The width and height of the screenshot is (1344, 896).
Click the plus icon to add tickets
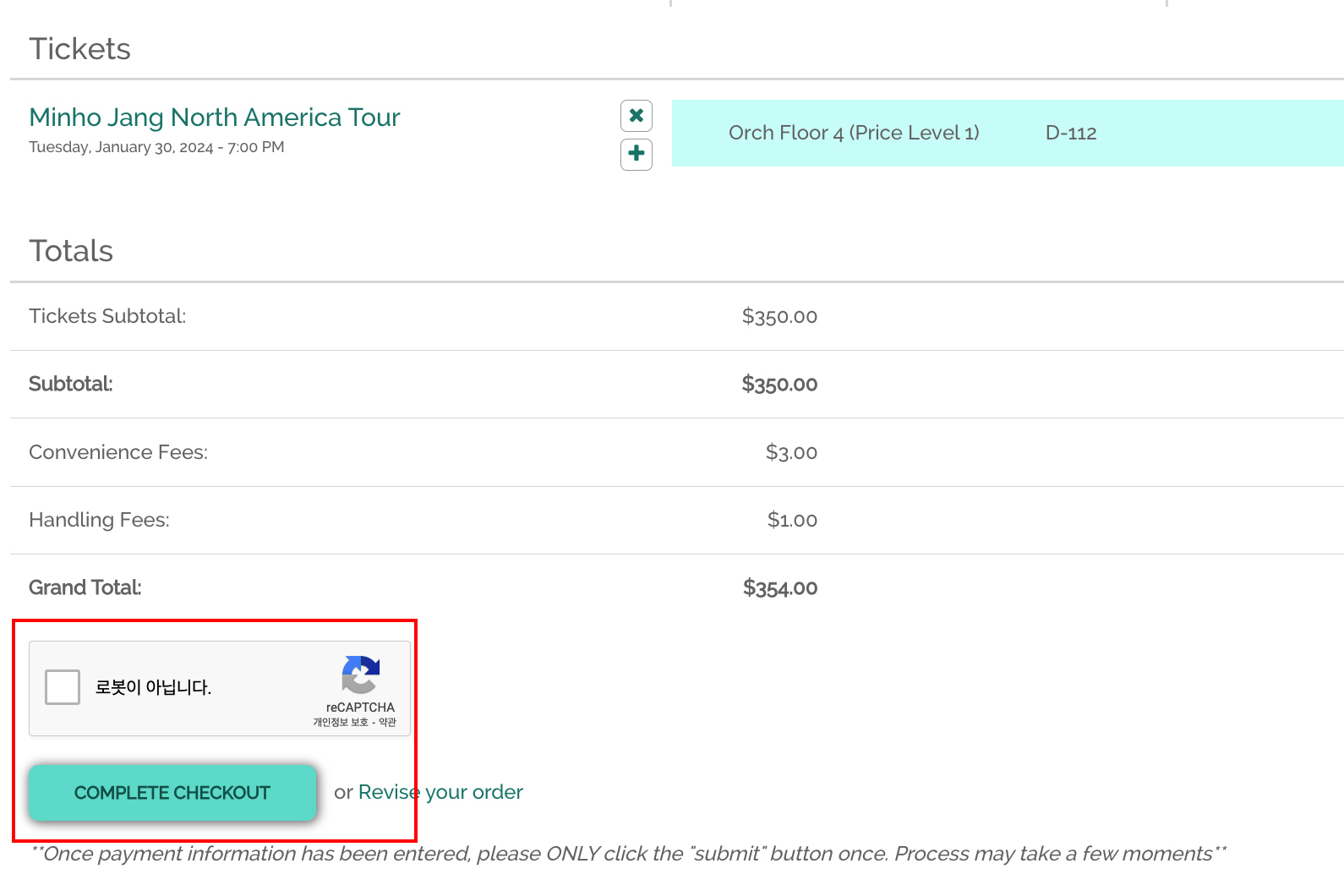[x=636, y=155]
